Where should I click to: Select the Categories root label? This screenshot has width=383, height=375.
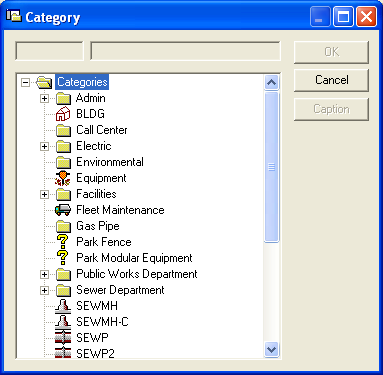tap(82, 82)
